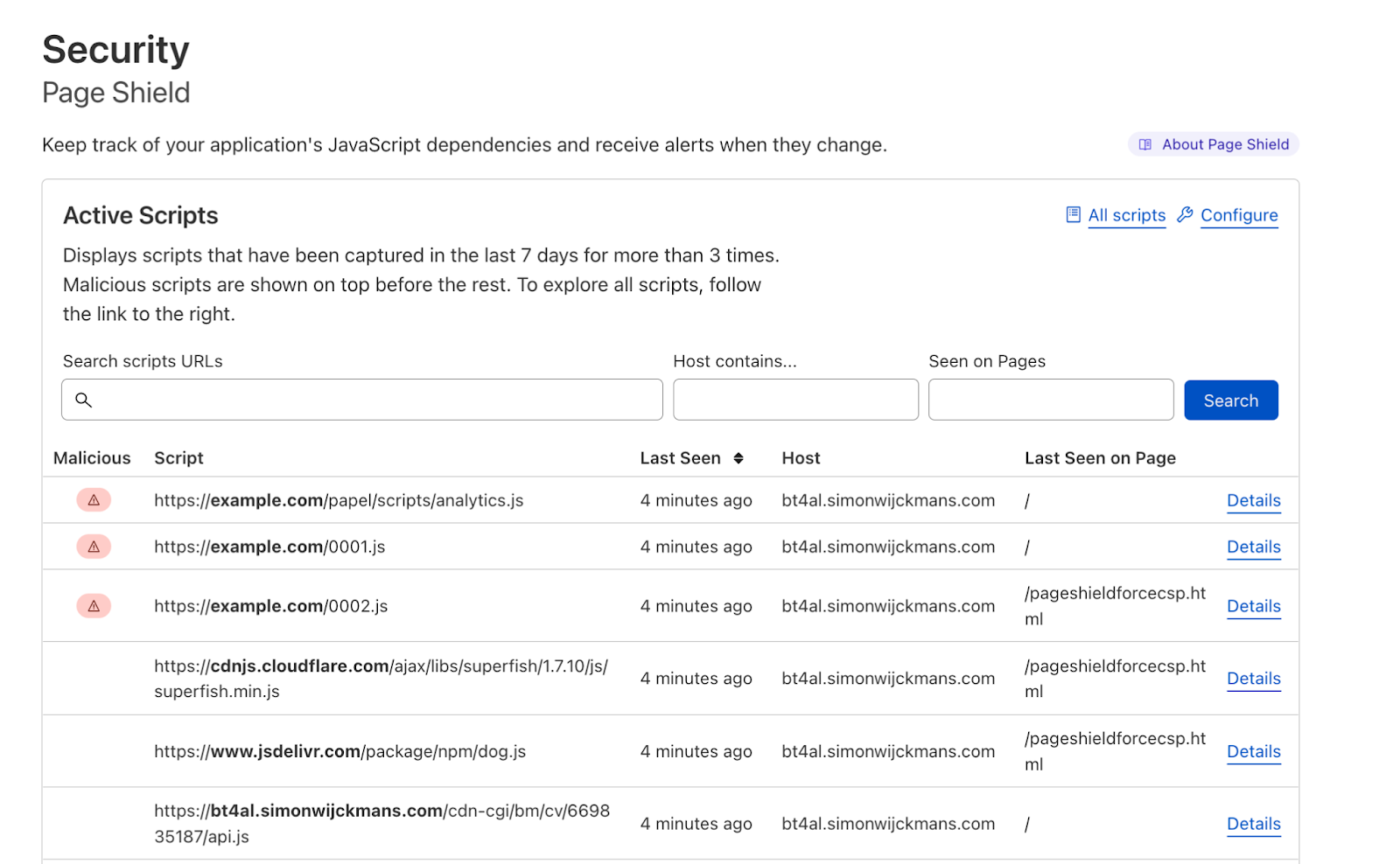
Task: Click the Malicious column header
Action: [x=92, y=458]
